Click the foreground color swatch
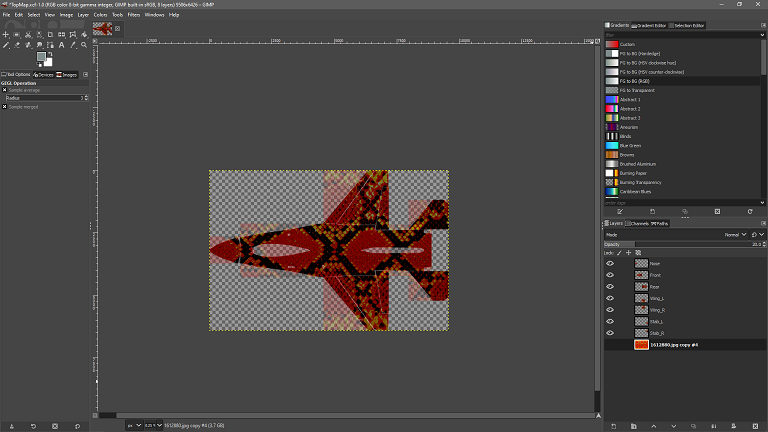 tap(41, 56)
